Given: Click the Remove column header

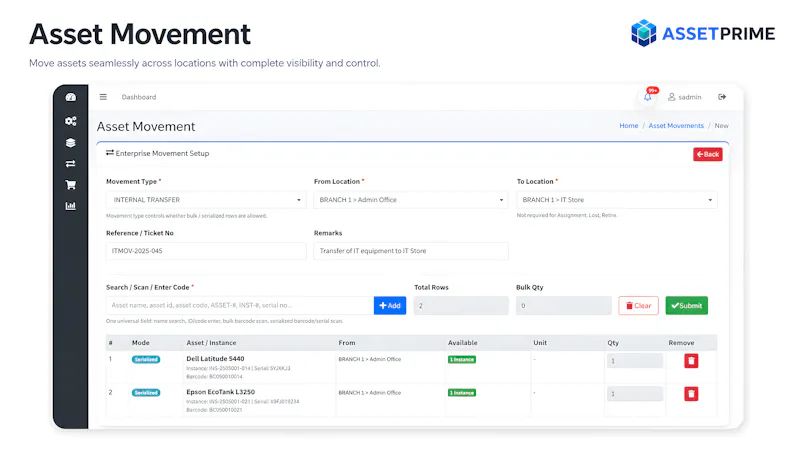Looking at the screenshot, I should click(x=681, y=343).
